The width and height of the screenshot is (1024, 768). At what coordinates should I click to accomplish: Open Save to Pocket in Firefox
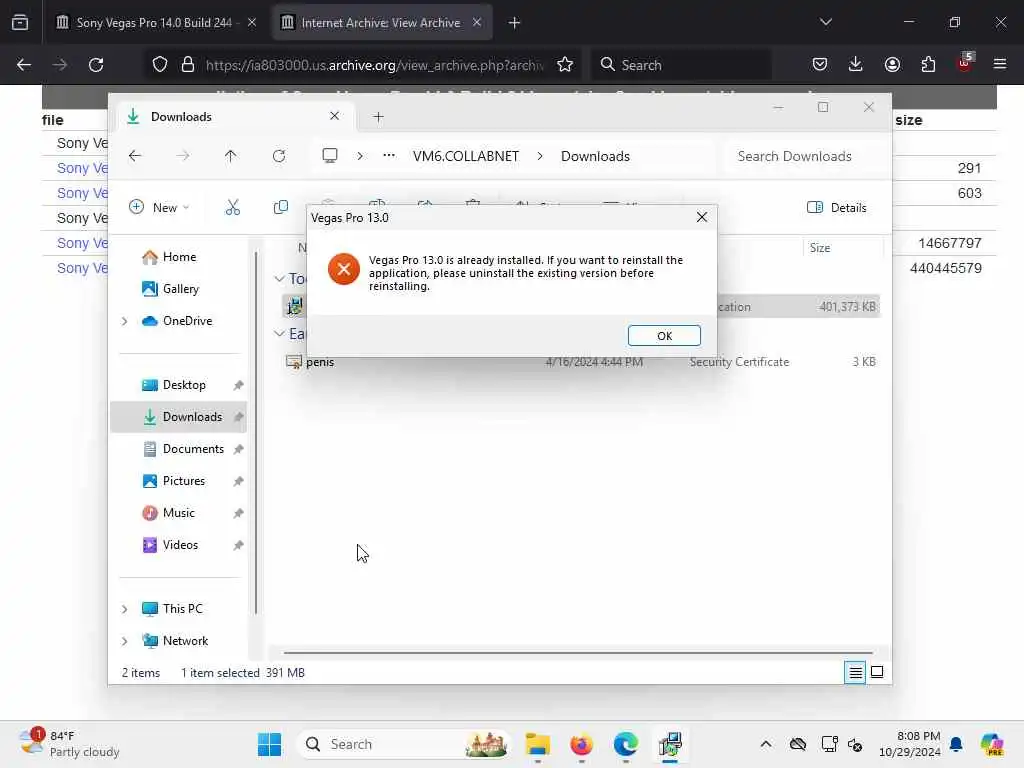click(x=820, y=64)
